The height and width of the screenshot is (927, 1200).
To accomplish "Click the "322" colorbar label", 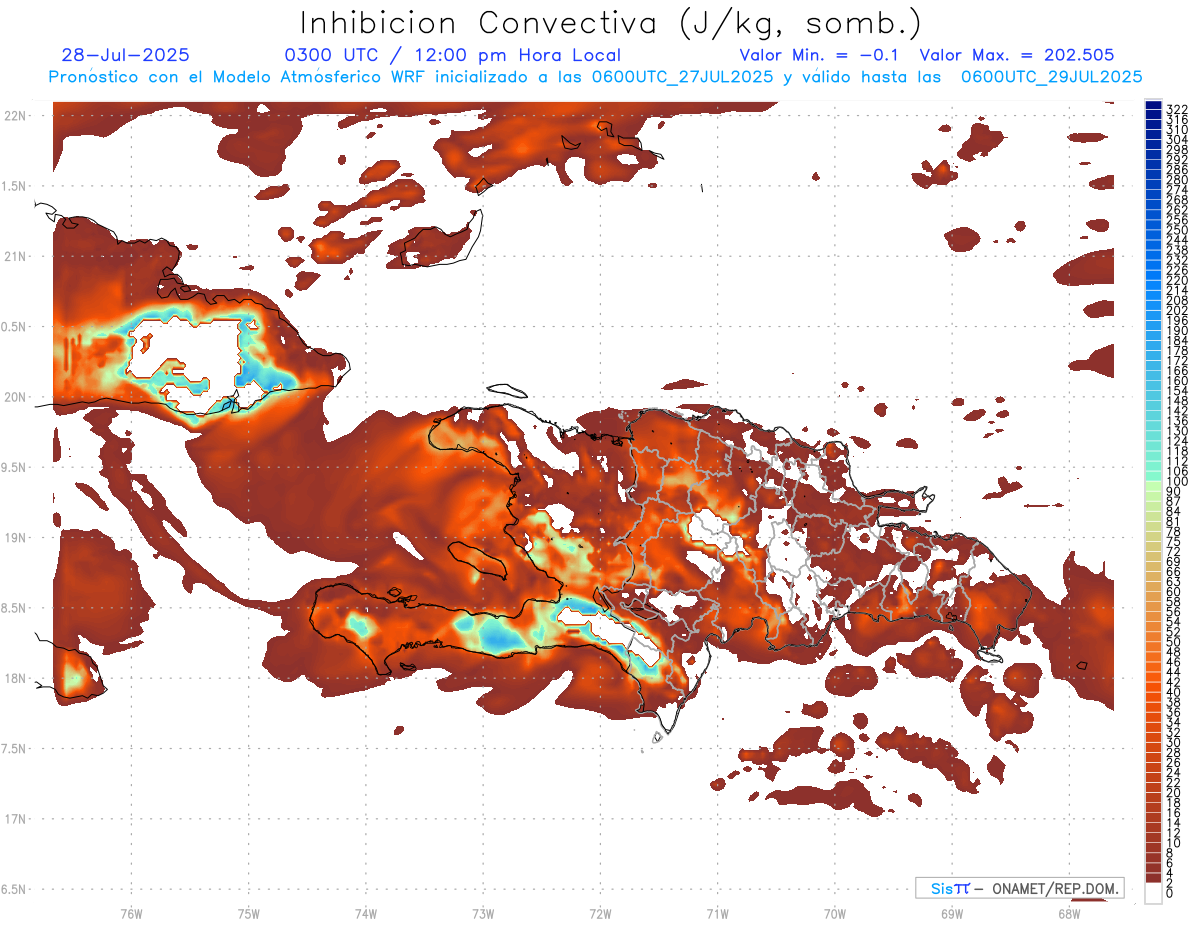I will tap(1177, 109).
